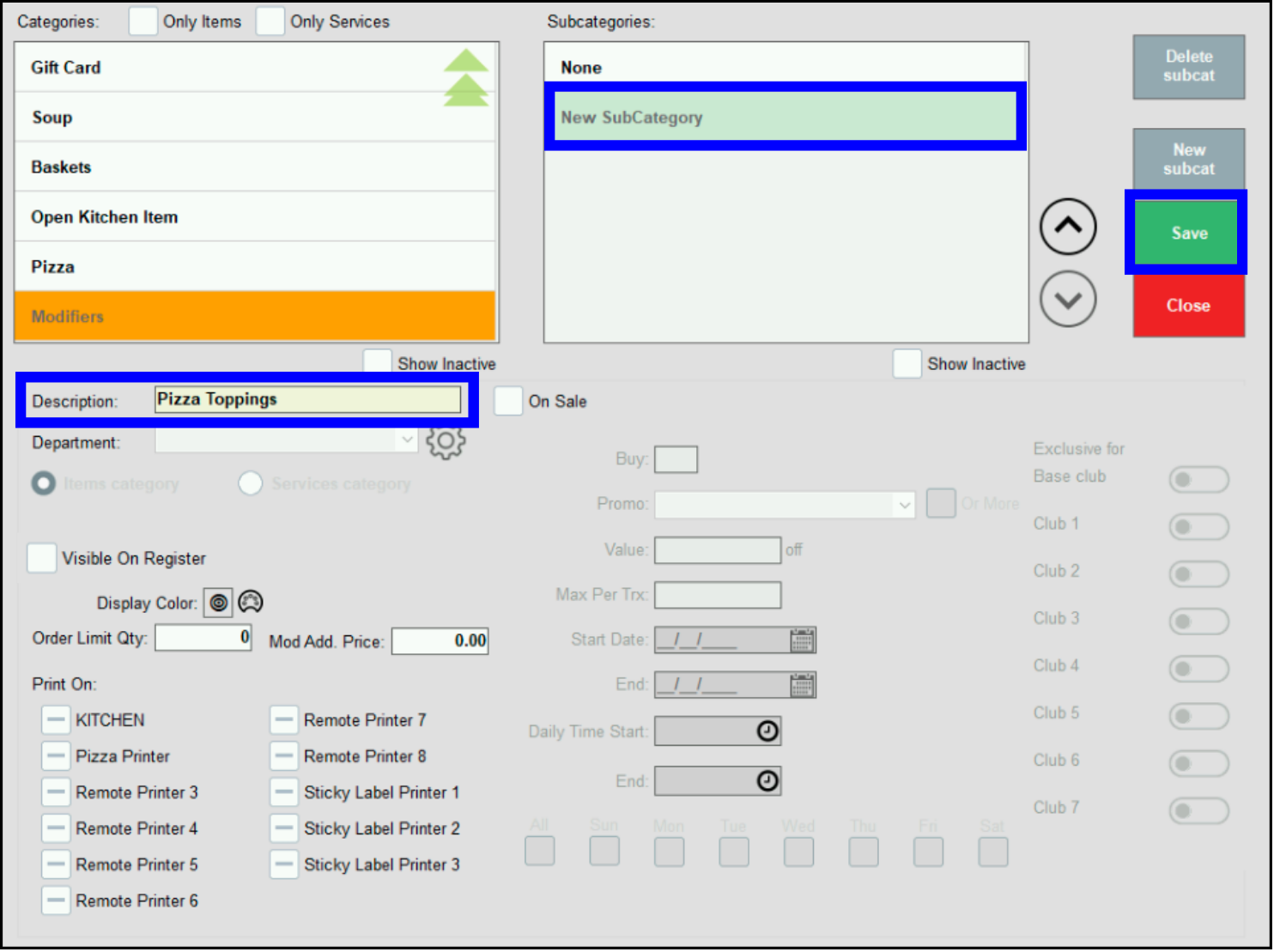Image resolution: width=1274 pixels, height=952 pixels.
Task: Click the Mod Add. Price field
Action: (440, 641)
